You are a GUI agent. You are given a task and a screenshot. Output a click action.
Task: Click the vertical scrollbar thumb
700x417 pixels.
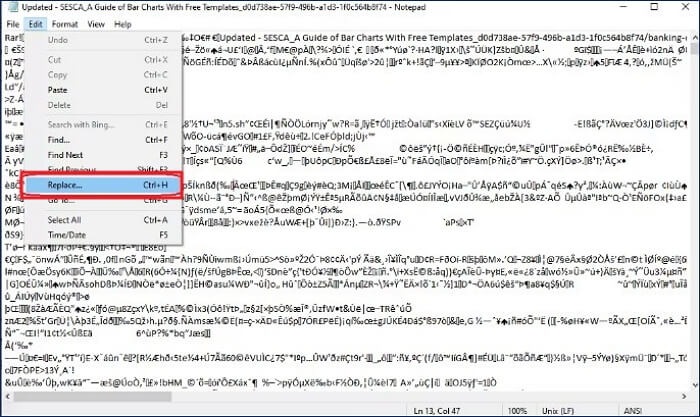(694, 48)
